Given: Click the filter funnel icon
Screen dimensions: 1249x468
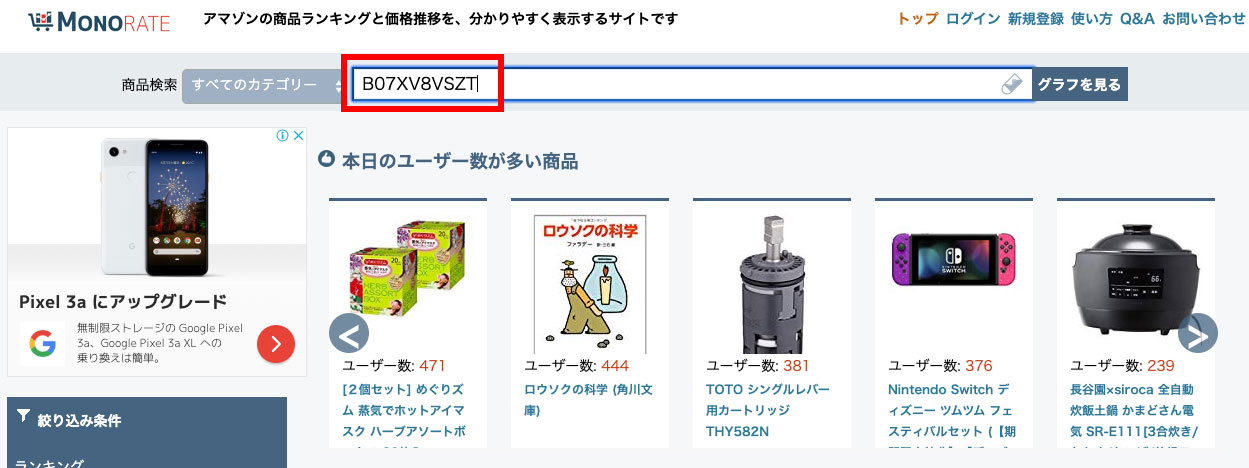Looking at the screenshot, I should [x=24, y=417].
